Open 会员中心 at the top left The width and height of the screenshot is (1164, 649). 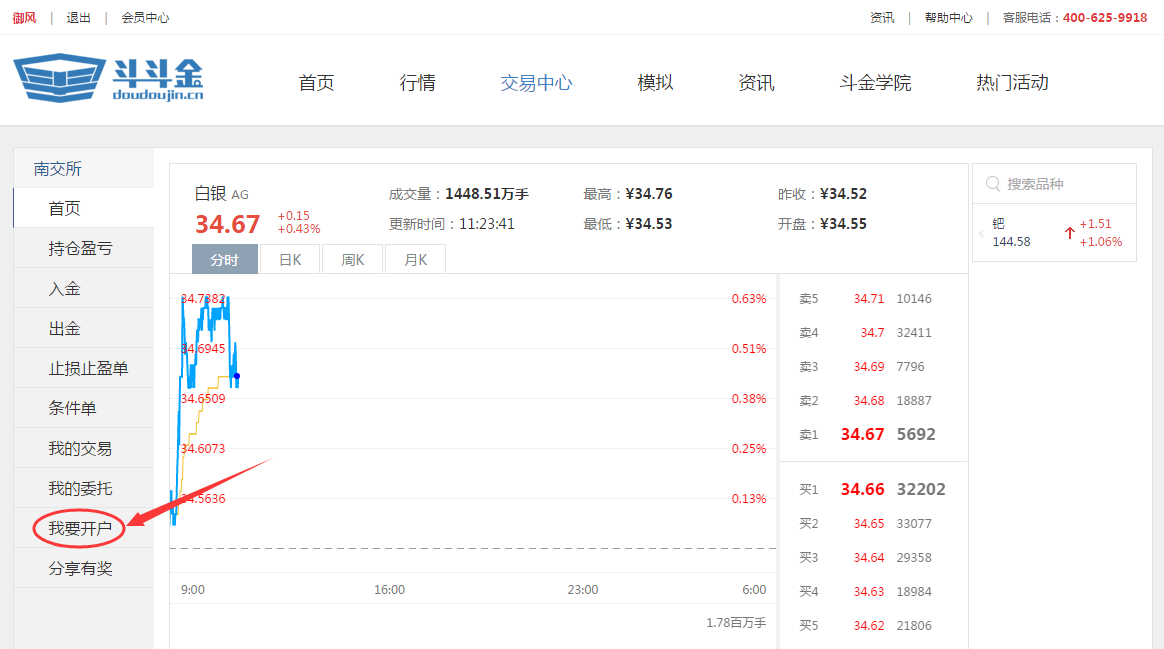point(144,17)
